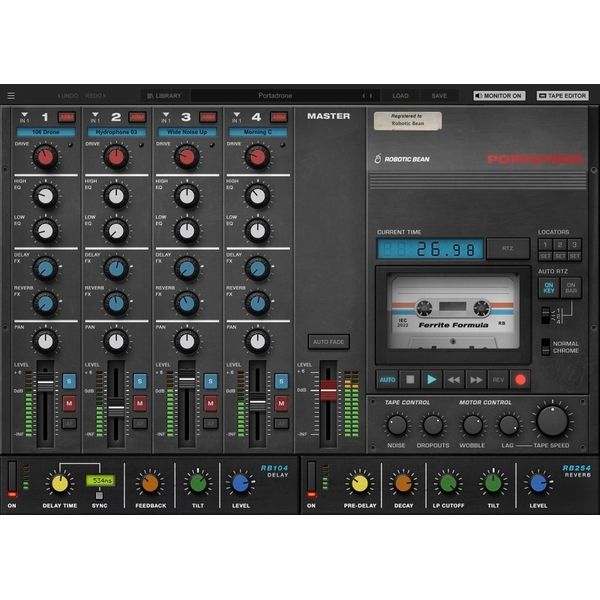This screenshot has height=600, width=600.
Task: Jump to locator 3
Action: [574, 245]
